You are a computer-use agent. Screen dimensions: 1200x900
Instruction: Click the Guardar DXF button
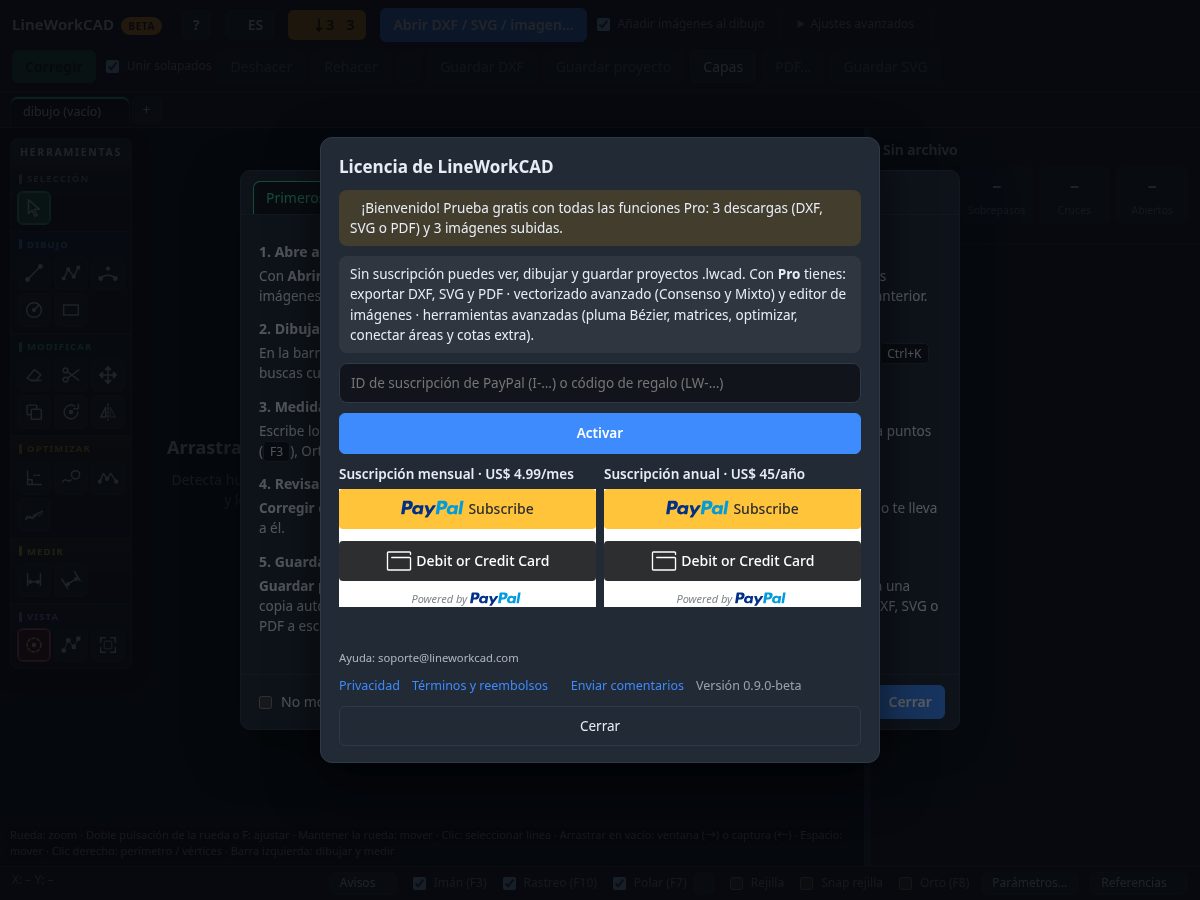point(482,67)
